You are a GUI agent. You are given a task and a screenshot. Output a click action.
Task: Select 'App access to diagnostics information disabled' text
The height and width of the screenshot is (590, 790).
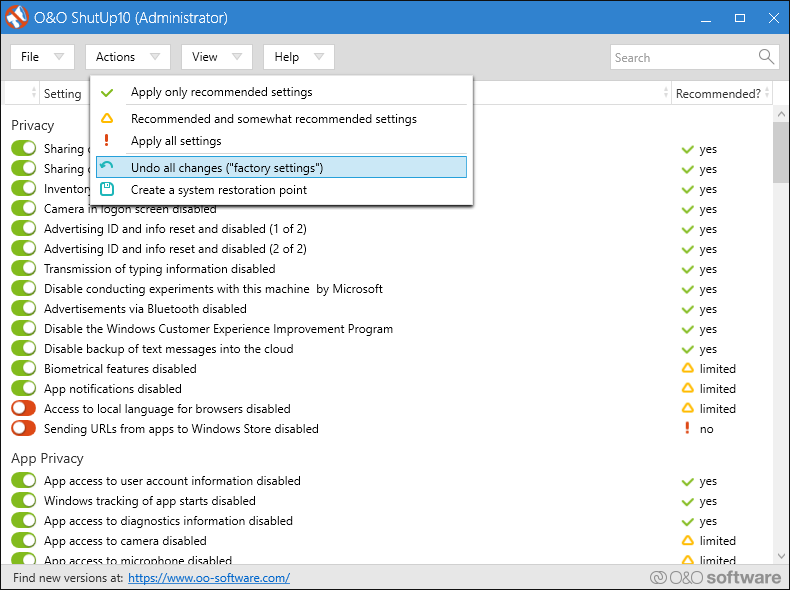(168, 521)
